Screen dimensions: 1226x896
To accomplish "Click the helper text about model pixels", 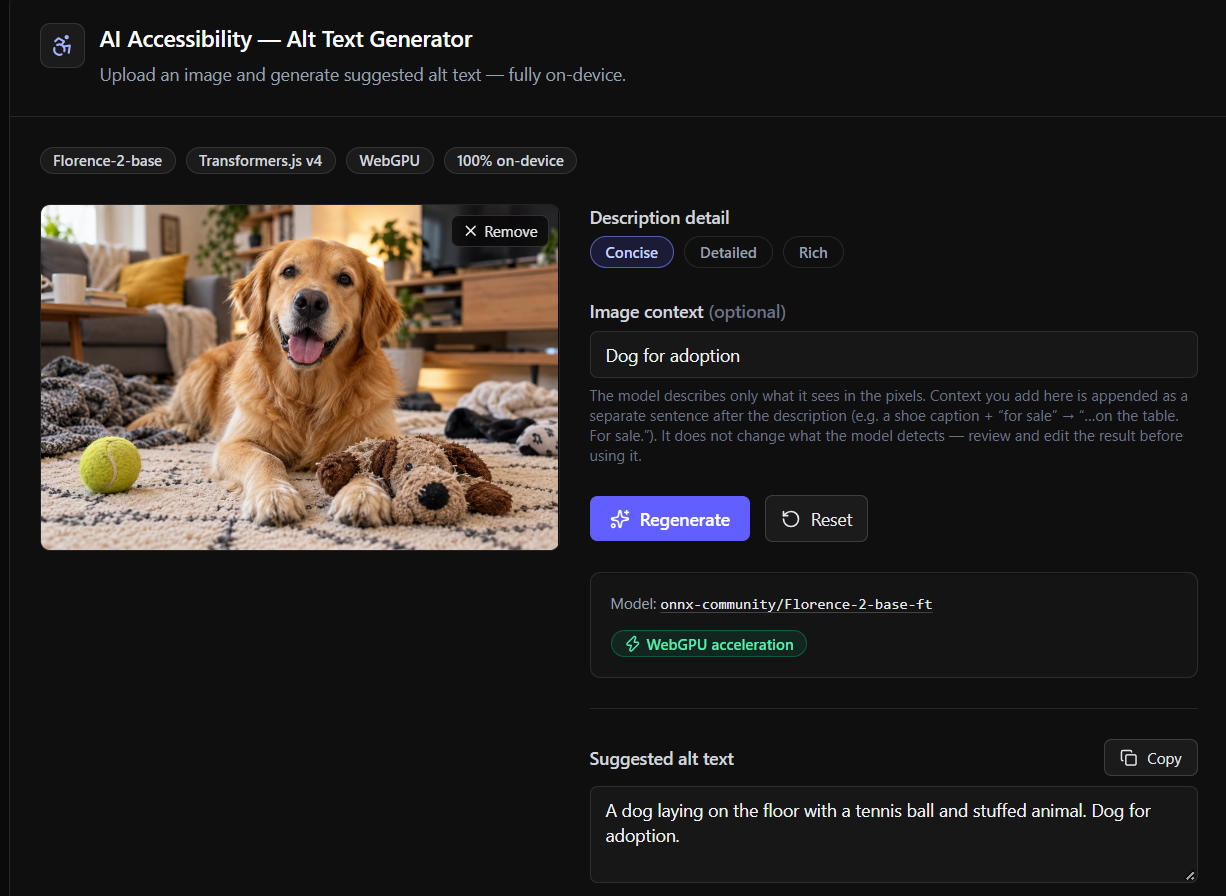I will tap(889, 426).
